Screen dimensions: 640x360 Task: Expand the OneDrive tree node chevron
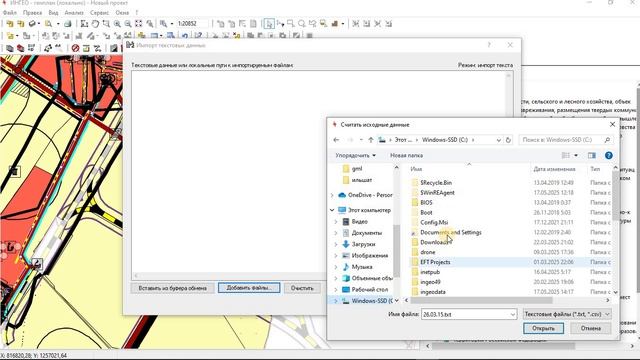[332, 196]
